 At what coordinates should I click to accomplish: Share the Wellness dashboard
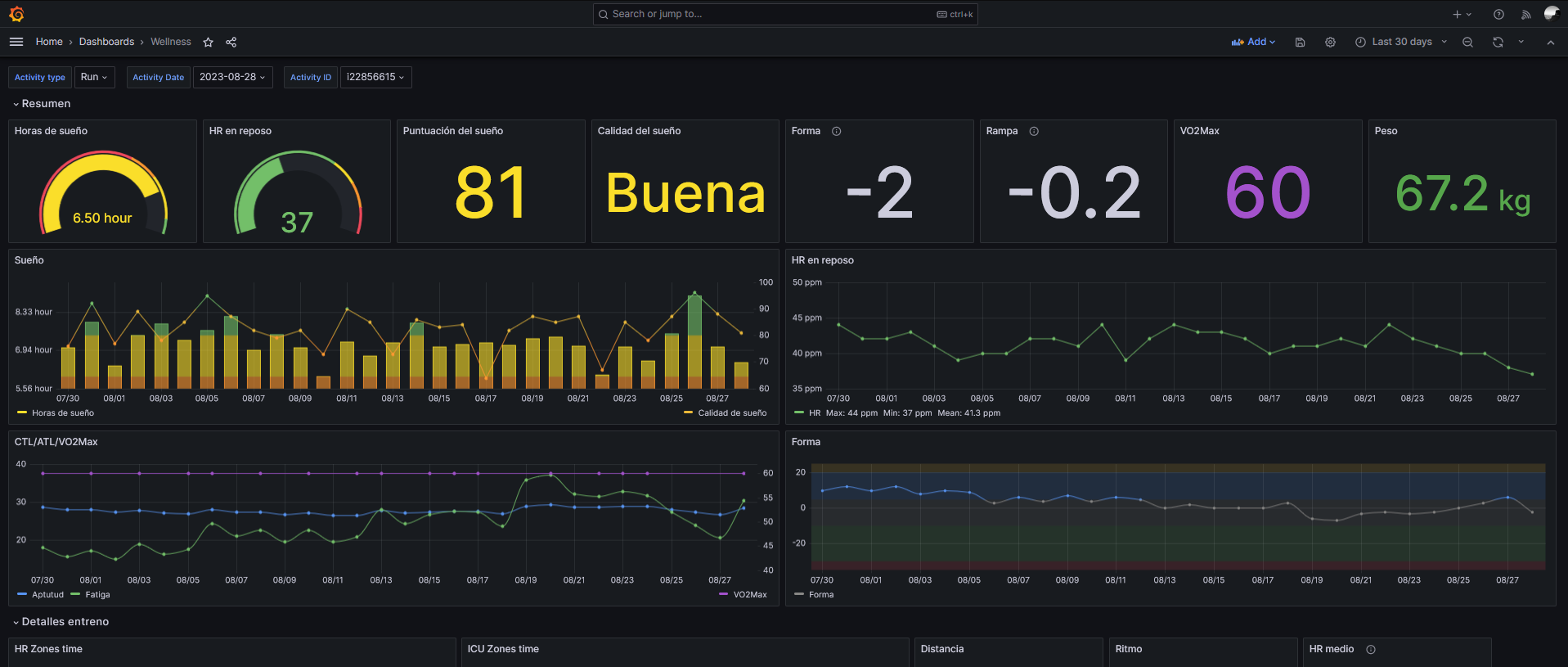pos(231,42)
